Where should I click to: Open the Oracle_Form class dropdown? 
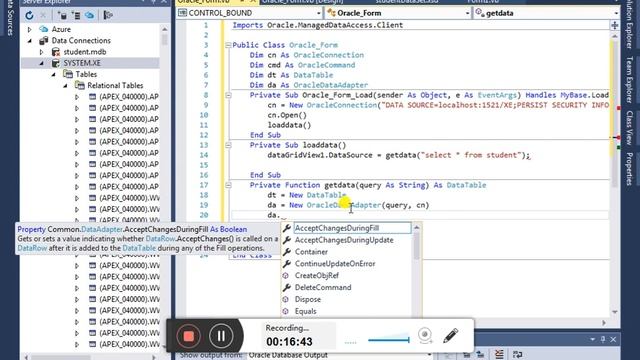tap(467, 13)
